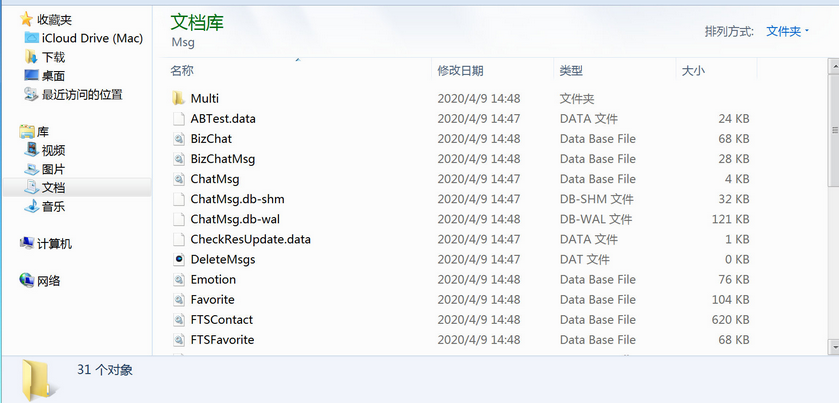
Task: Click the scrollbar up arrow
Action: (834, 66)
